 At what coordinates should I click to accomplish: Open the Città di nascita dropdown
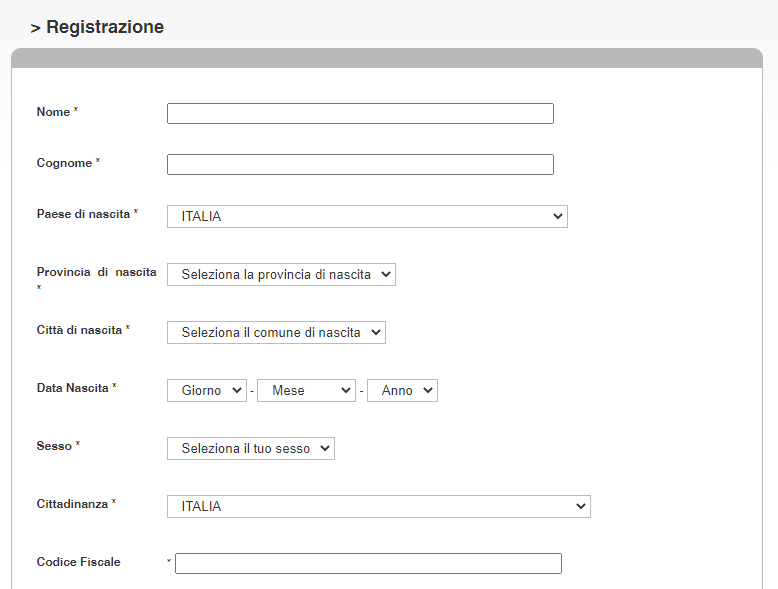coord(276,332)
